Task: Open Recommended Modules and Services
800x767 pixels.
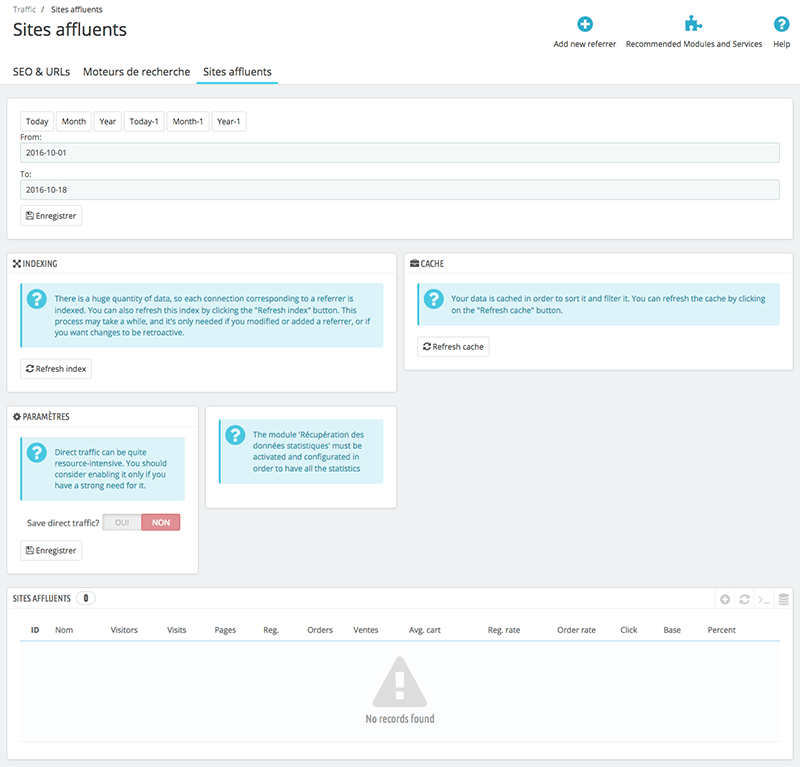Action: click(693, 25)
